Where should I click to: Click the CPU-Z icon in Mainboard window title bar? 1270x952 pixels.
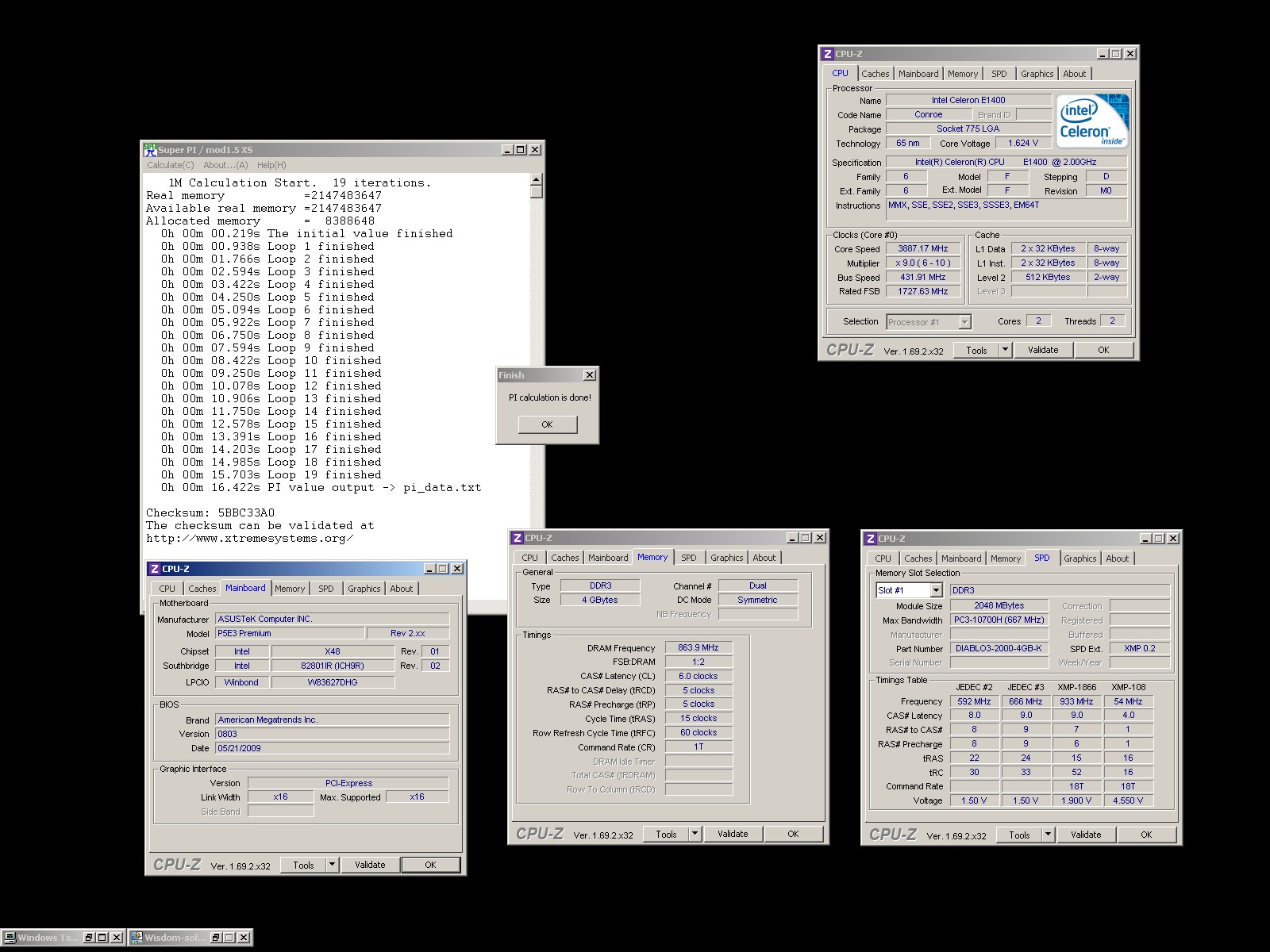(154, 569)
